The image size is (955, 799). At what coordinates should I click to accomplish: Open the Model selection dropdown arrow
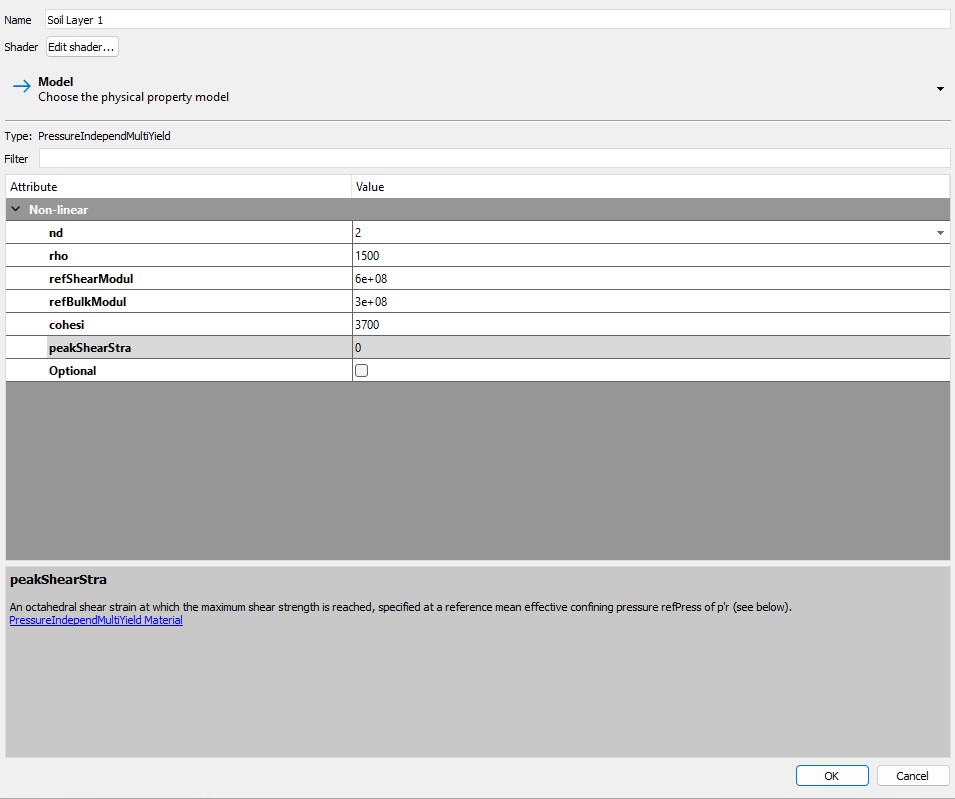pyautogui.click(x=940, y=89)
